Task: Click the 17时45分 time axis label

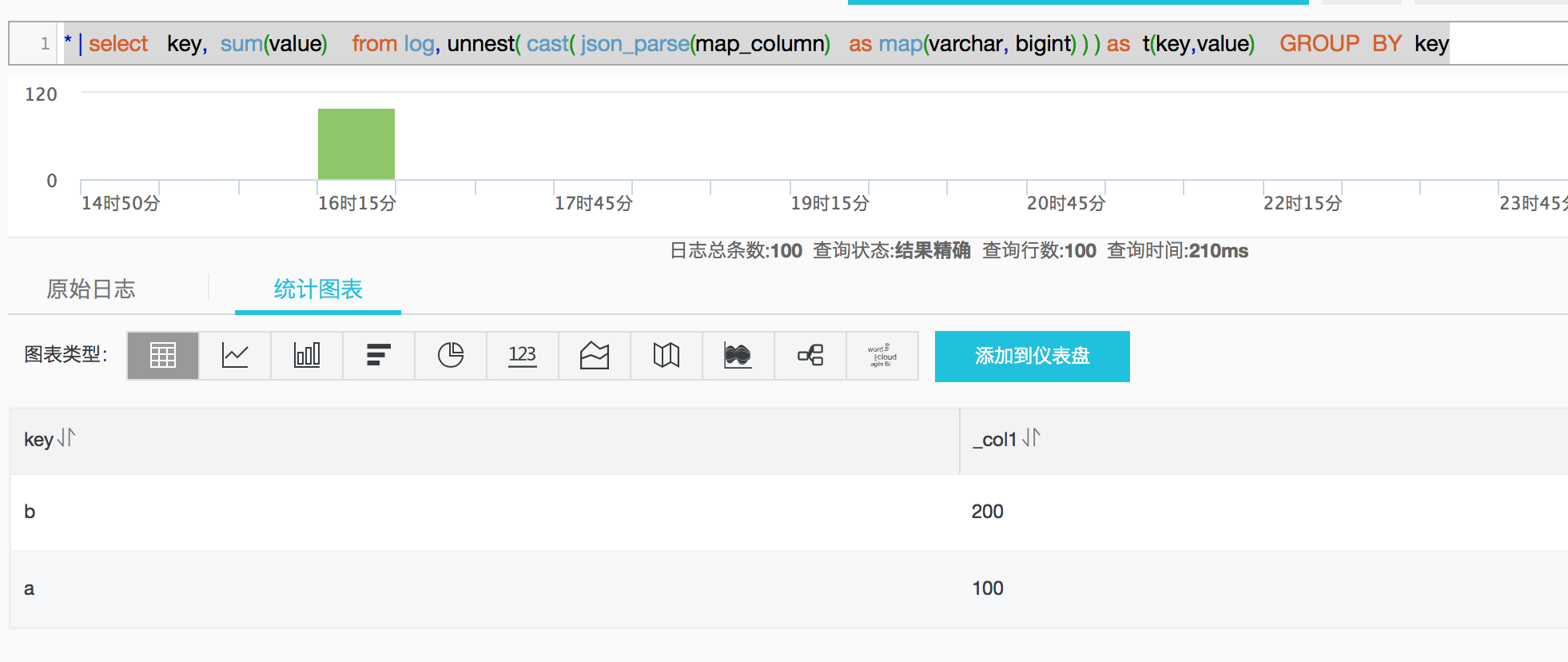Action: 594,203
